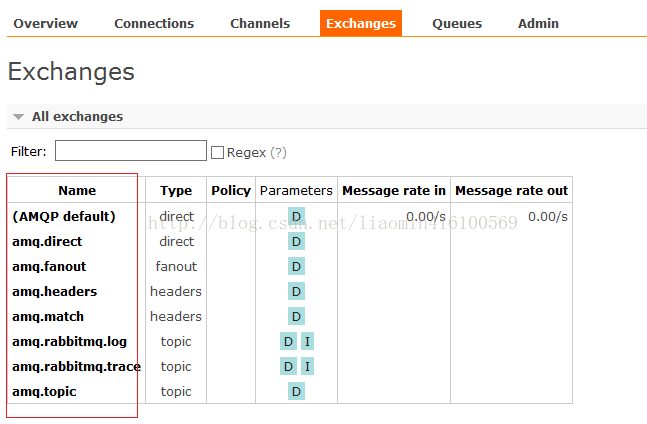The width and height of the screenshot is (647, 424).
Task: Open the amq.match exchange
Action: pos(48,317)
